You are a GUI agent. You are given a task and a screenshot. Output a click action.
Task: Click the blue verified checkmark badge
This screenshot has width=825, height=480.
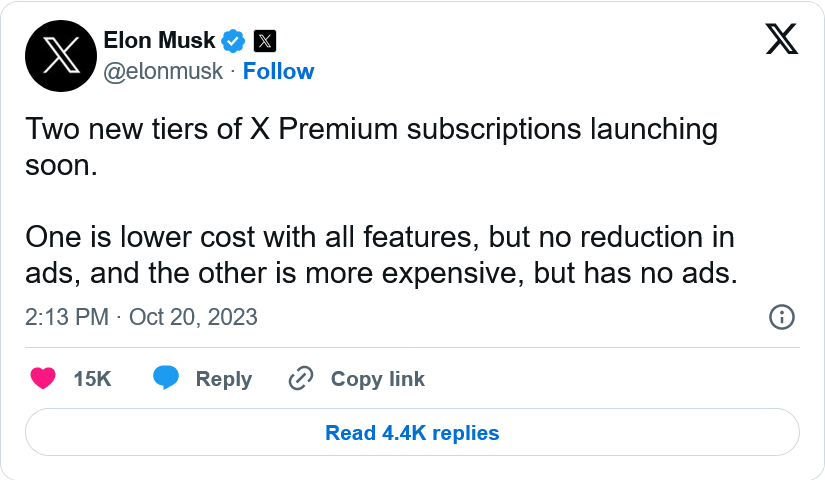coord(234,41)
